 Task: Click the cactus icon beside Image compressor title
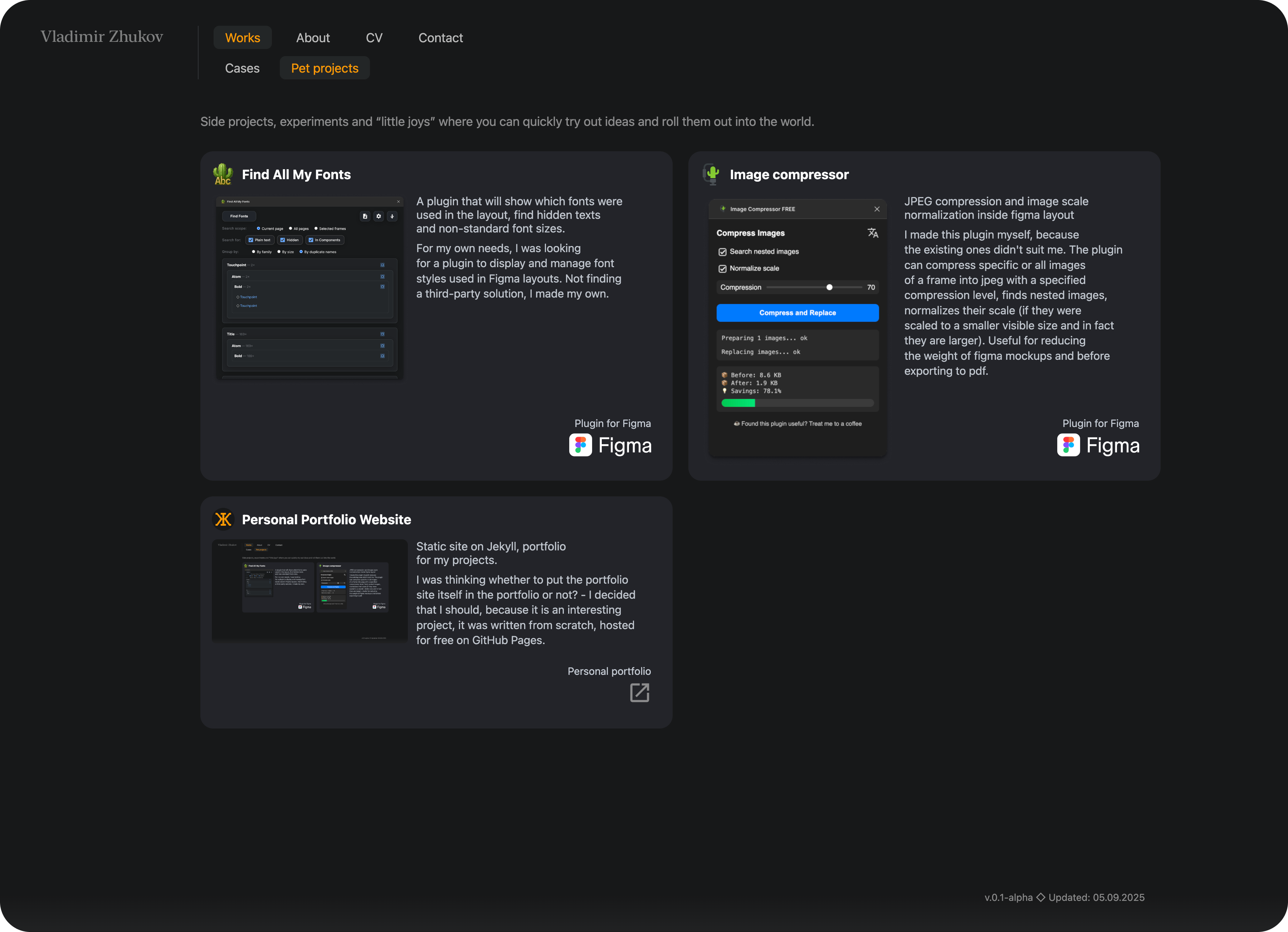pos(712,174)
